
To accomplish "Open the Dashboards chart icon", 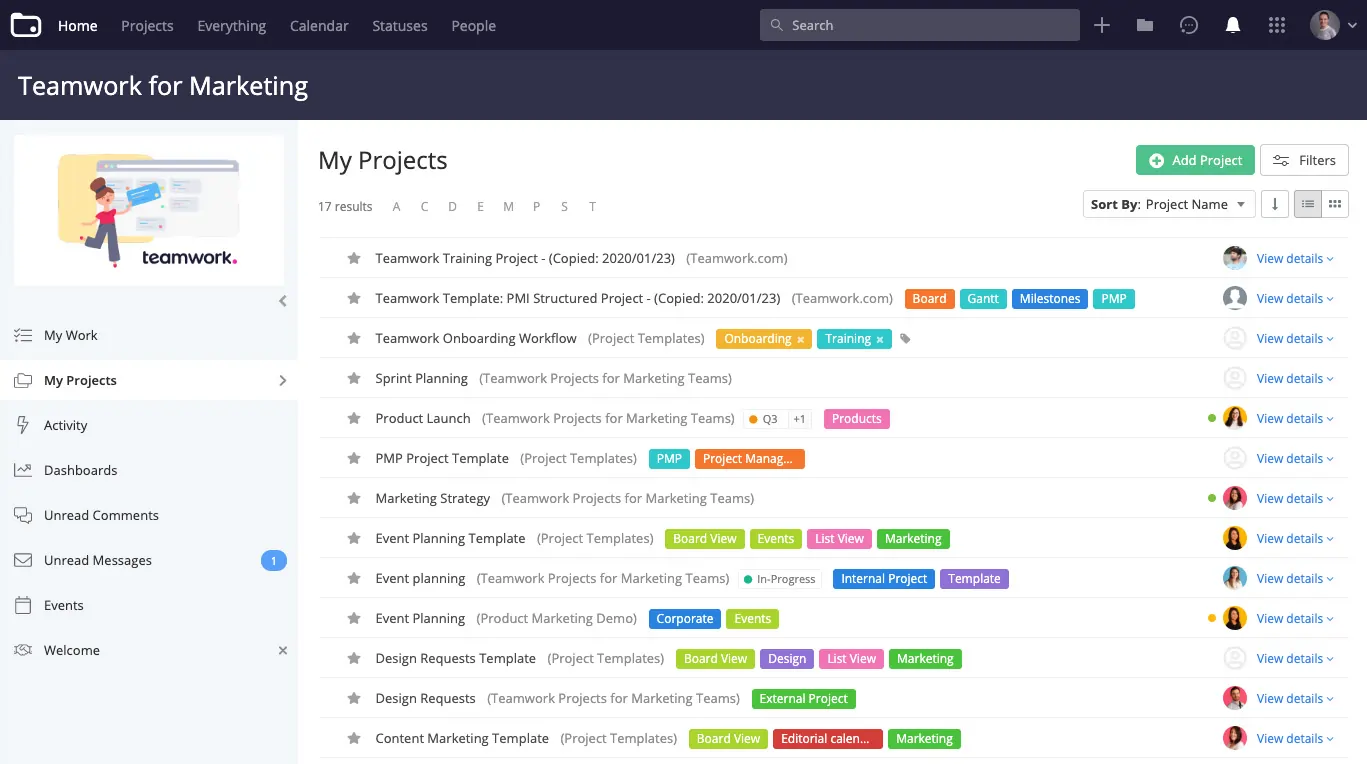I will (23, 470).
